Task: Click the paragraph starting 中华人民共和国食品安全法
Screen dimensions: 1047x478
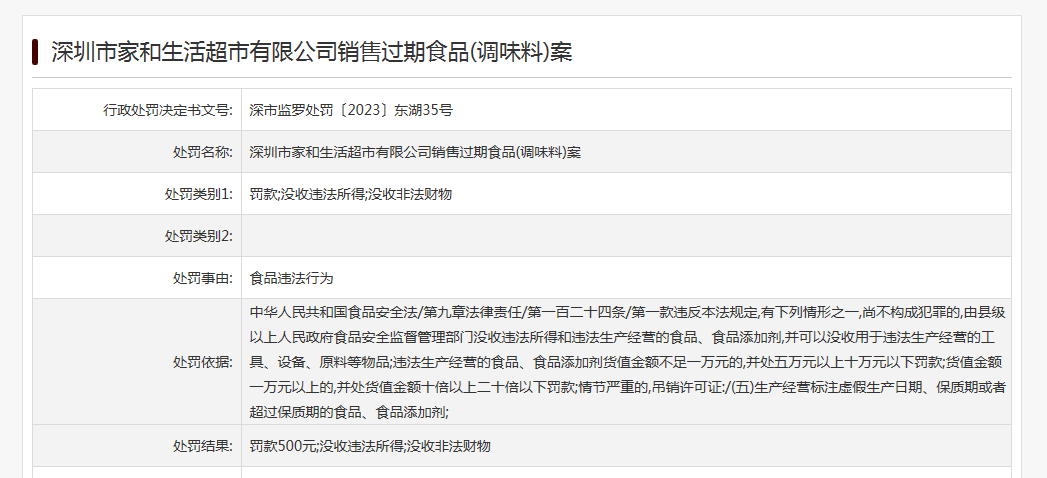Action: click(627, 362)
